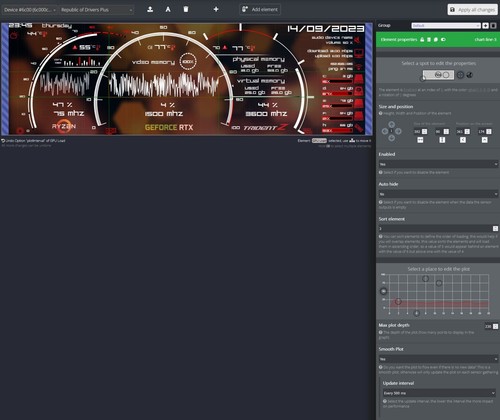Click the Y position stepper
Image resolution: width=500 pixels, height=420 pixels.
pyautogui.click(x=489, y=132)
